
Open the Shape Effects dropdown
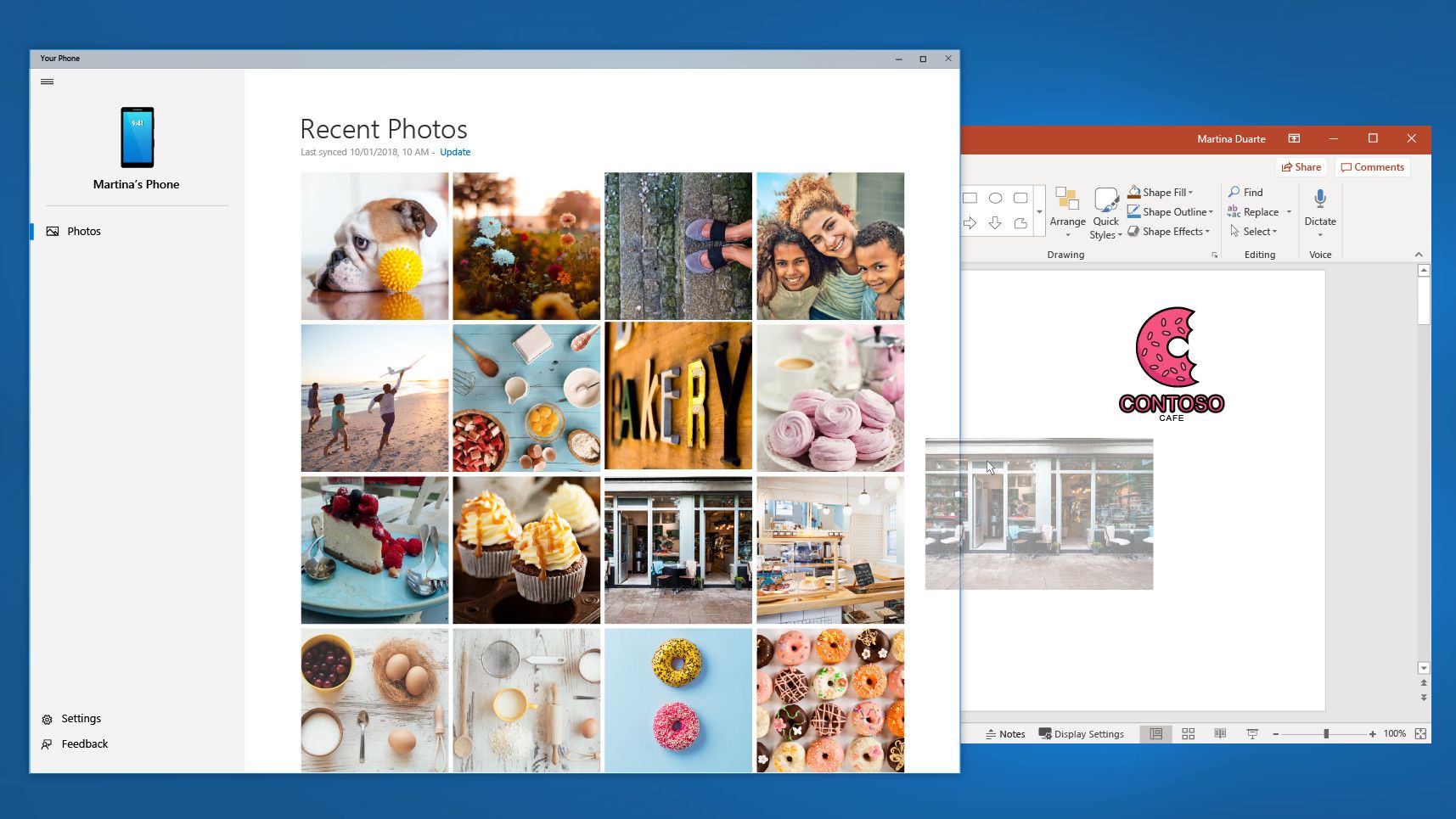coord(1170,231)
